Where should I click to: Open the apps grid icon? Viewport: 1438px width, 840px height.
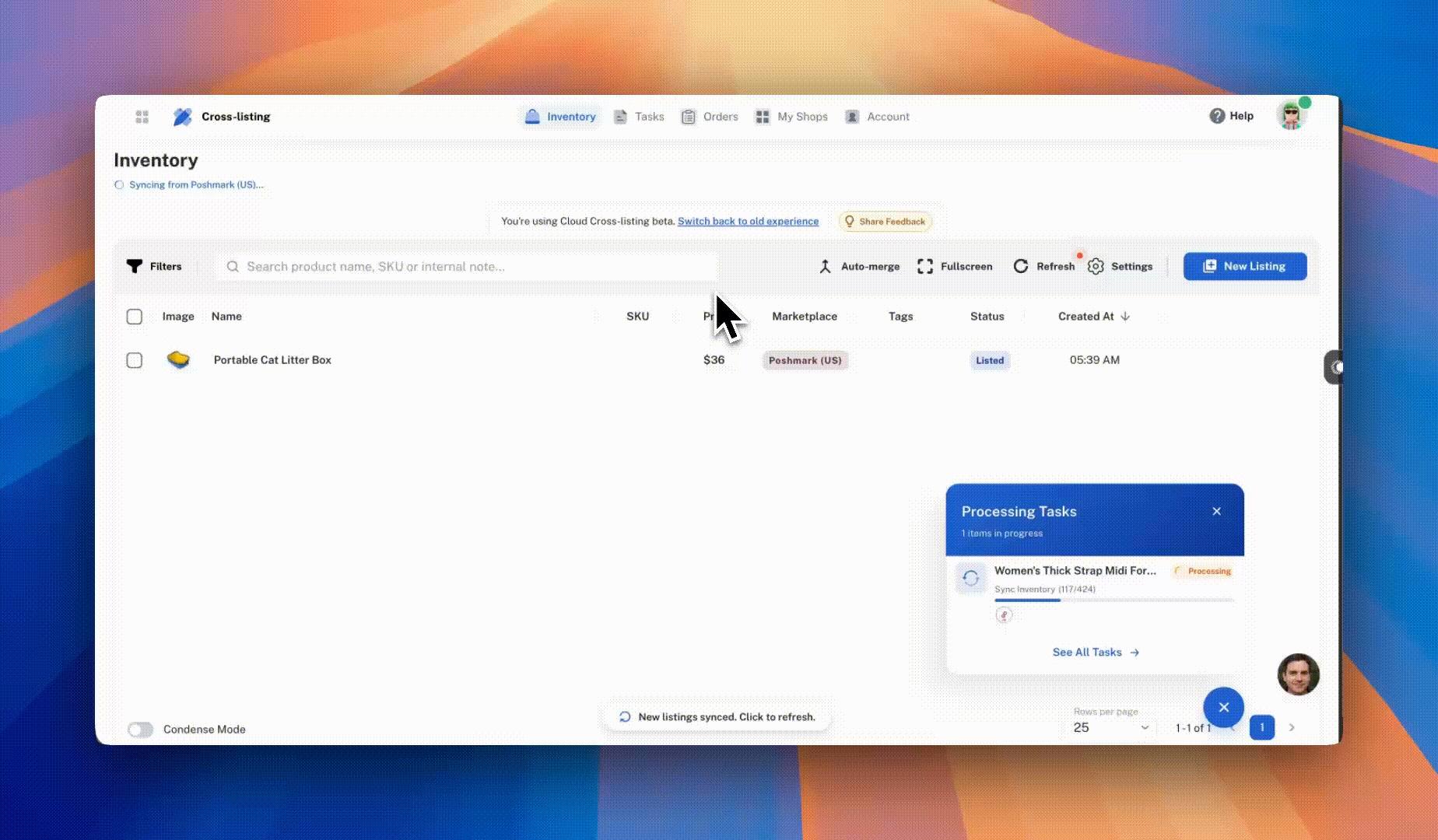tap(142, 117)
